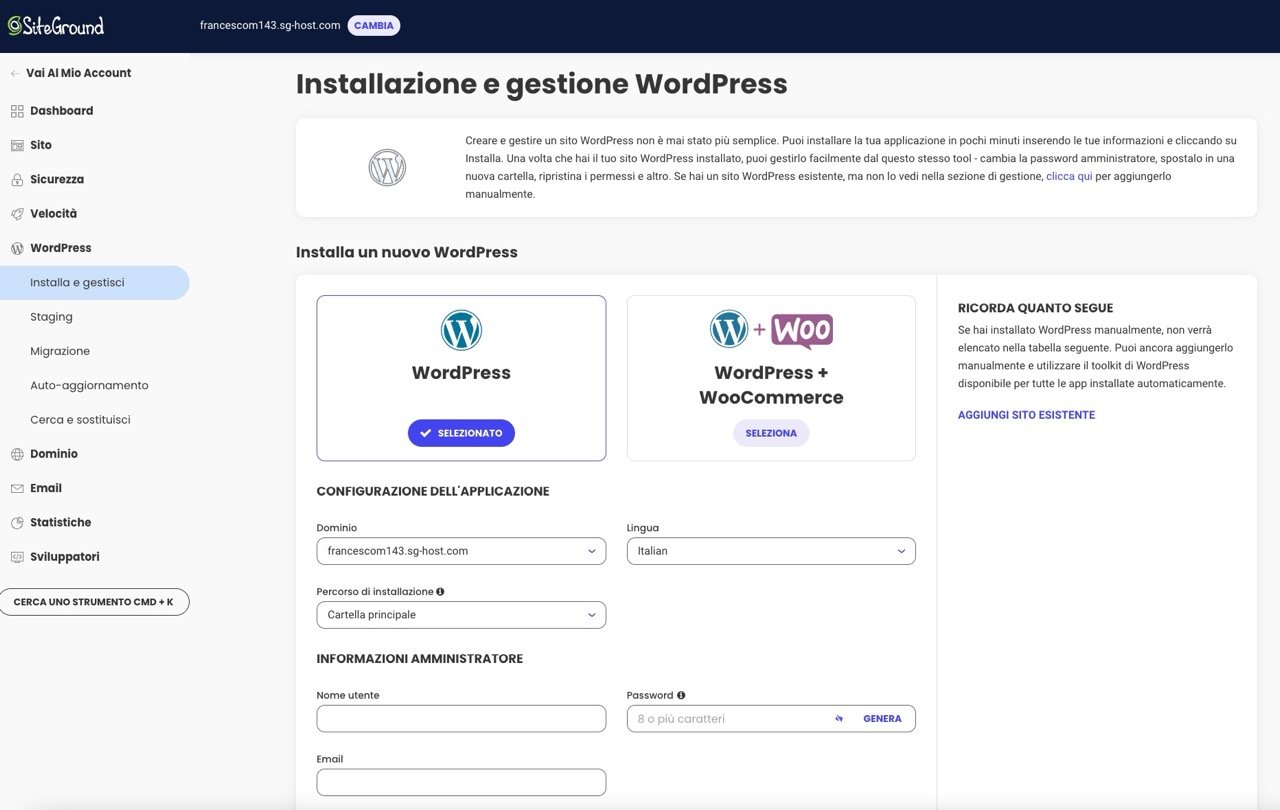This screenshot has height=810, width=1280.
Task: Open the Dominio dropdown
Action: coord(461,551)
